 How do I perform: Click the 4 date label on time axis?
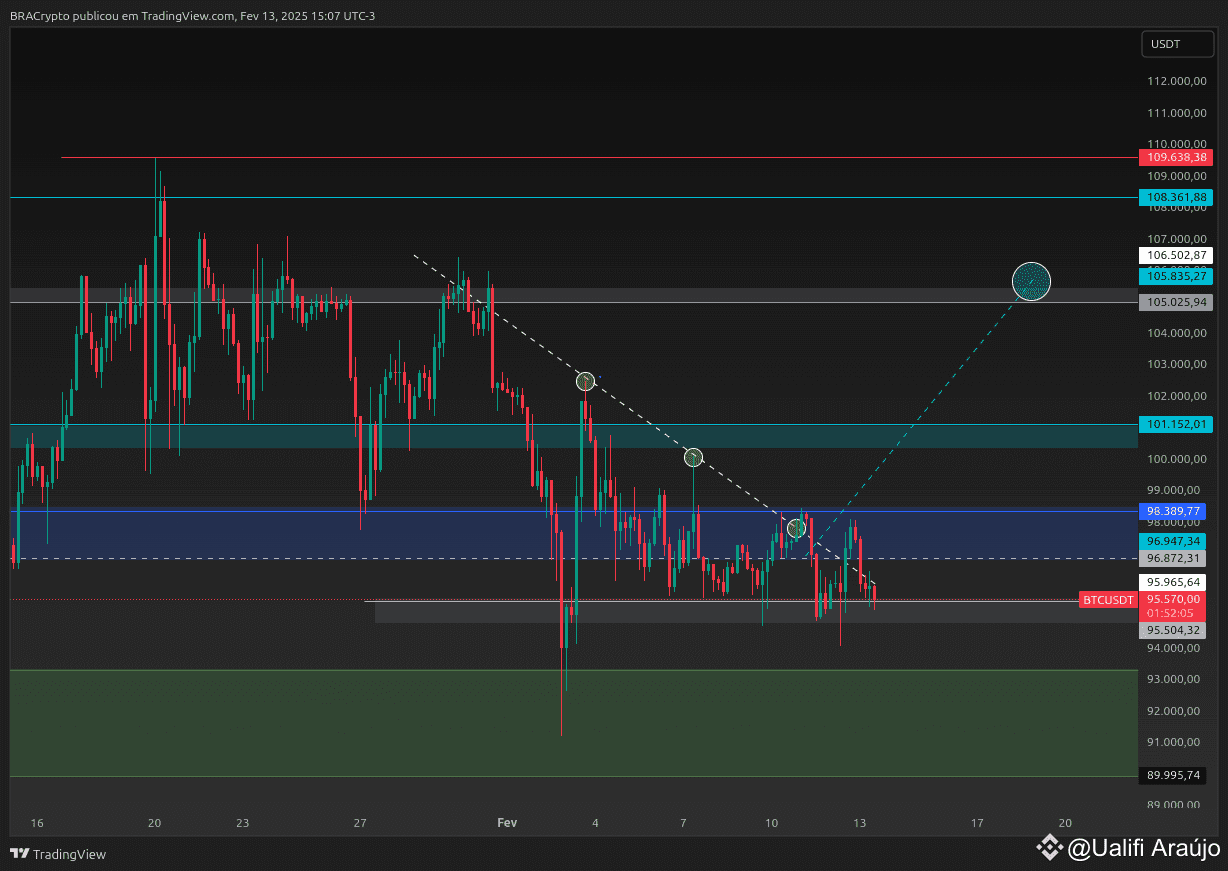click(x=595, y=823)
